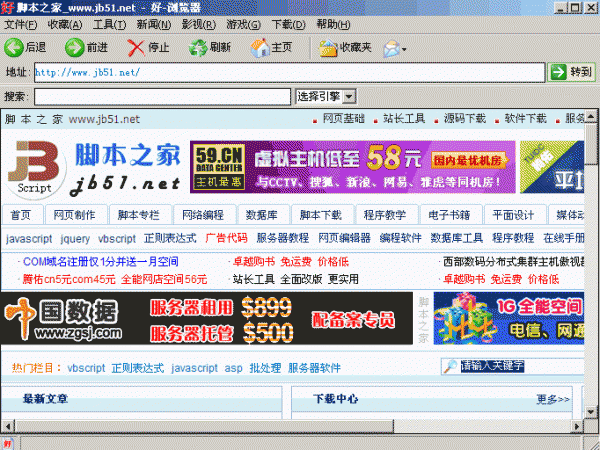This screenshot has height=450, width=600.
Task: Click the 中国数据 www.zgsj.com banner ad
Action: 207,318
